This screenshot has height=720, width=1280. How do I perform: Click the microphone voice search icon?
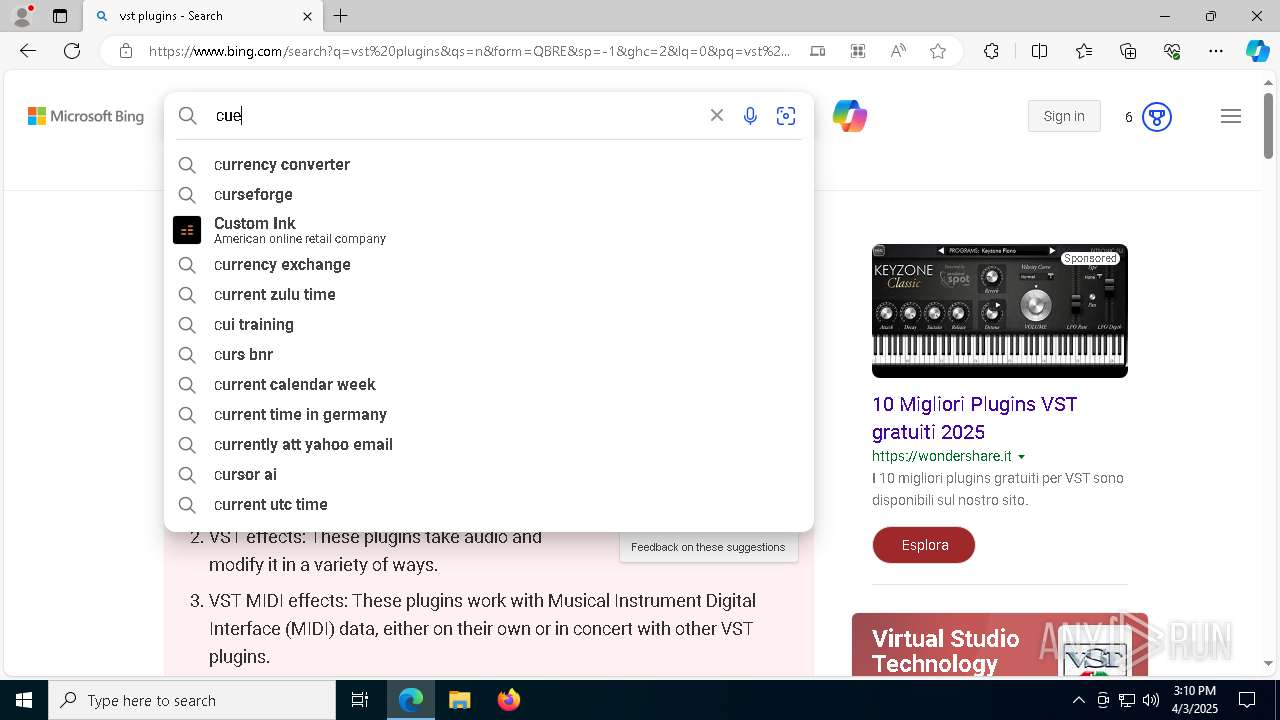click(750, 116)
